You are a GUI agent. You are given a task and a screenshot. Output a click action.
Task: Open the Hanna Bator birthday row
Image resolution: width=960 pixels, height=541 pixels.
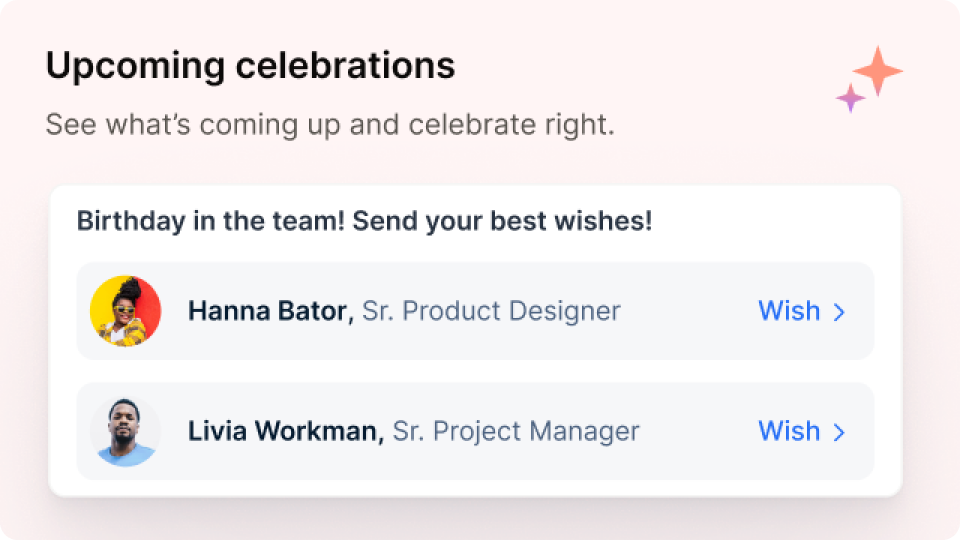coord(475,311)
